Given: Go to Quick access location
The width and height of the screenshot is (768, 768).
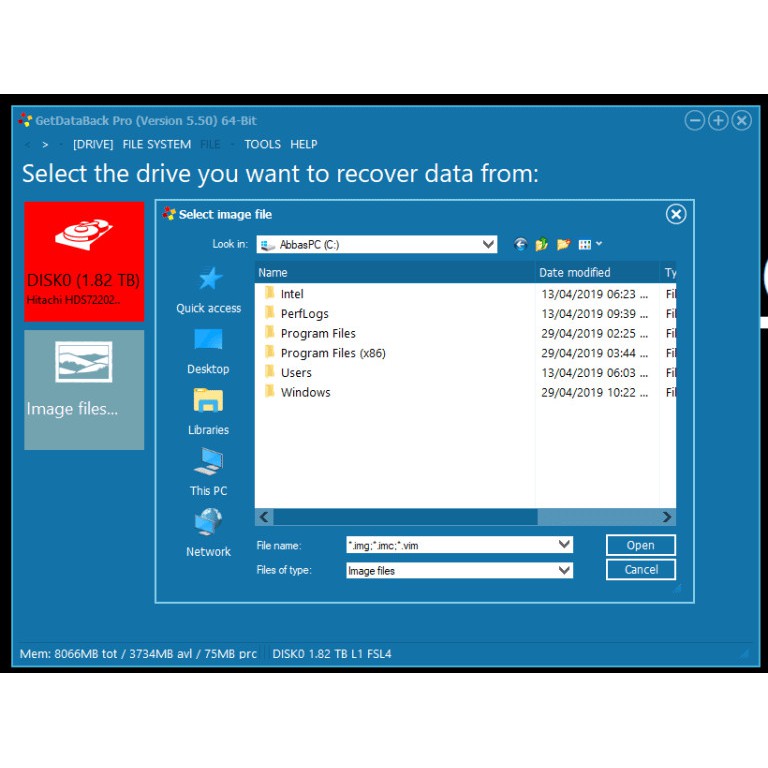Looking at the screenshot, I should (x=209, y=290).
